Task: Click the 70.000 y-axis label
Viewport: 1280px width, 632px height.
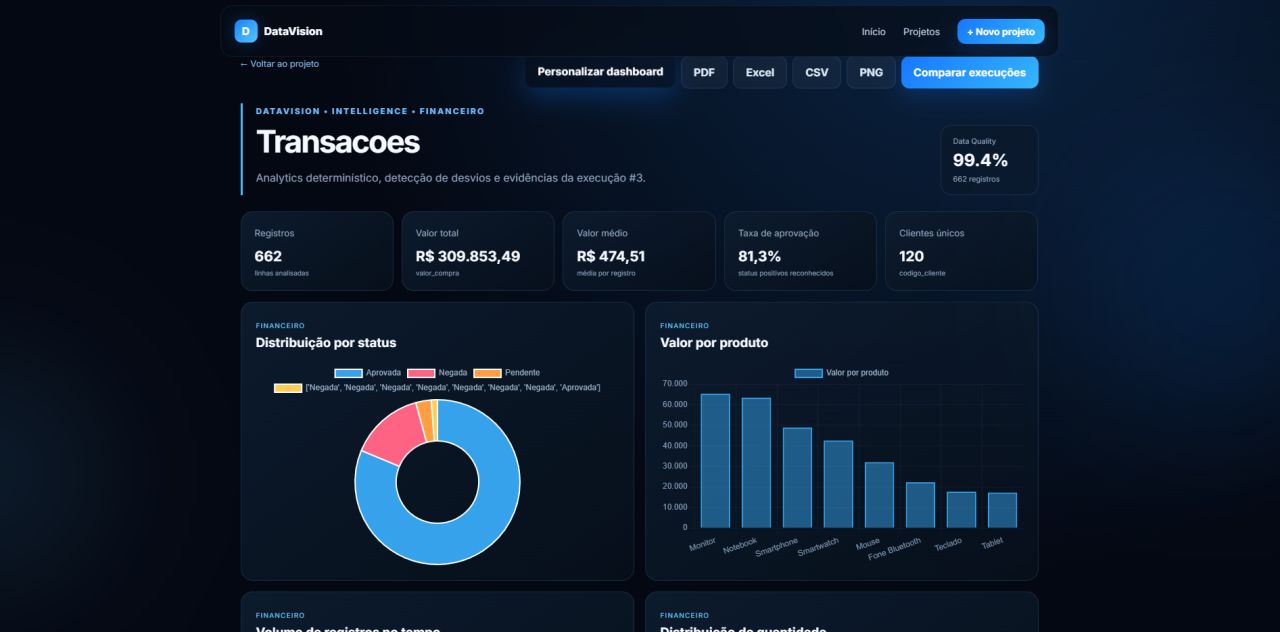Action: coord(675,383)
